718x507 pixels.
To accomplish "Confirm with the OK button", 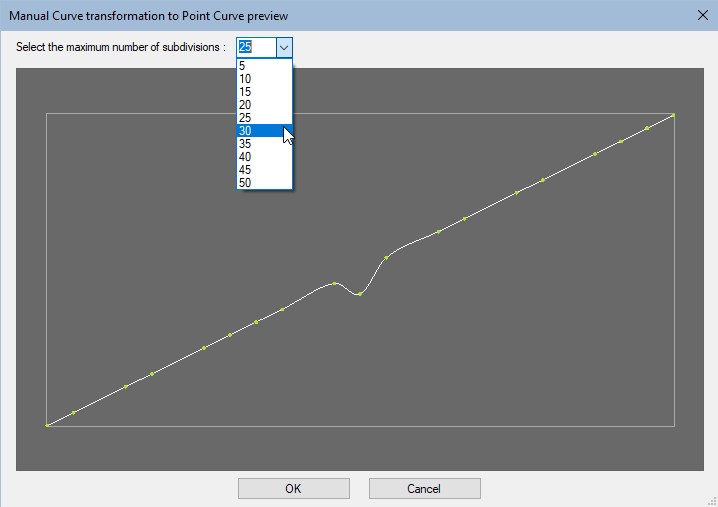I will (293, 489).
